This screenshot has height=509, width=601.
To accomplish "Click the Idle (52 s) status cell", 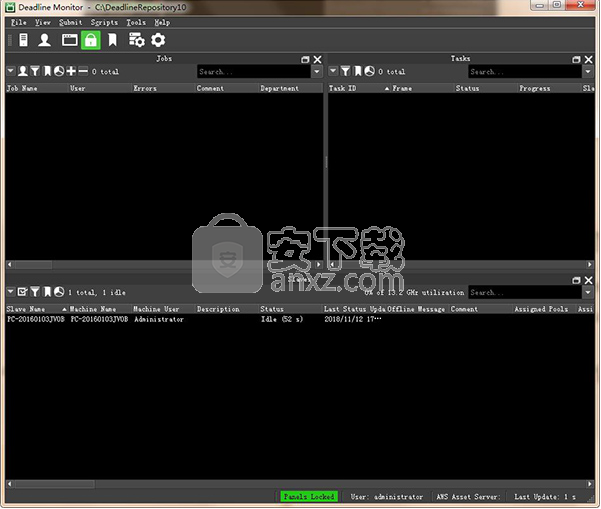I will click(x=282, y=319).
